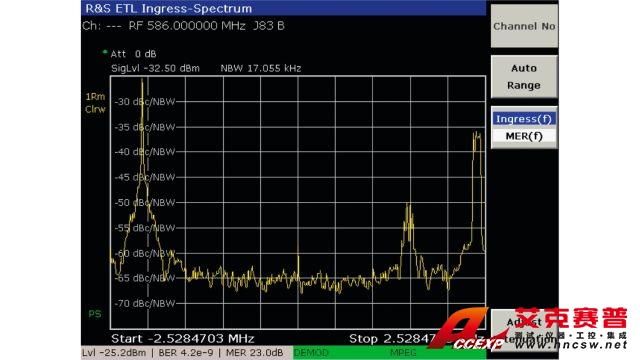Click the Auto Range softkey
Screen dimensions: 640x360
(x=524, y=77)
